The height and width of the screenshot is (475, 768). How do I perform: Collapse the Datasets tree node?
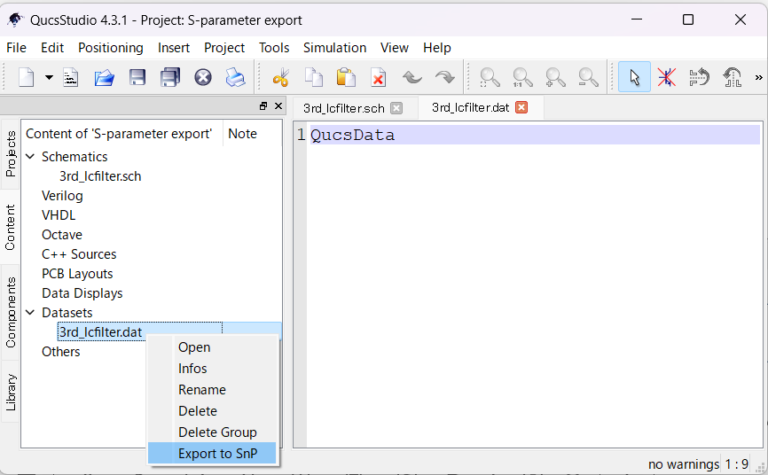pyautogui.click(x=30, y=313)
